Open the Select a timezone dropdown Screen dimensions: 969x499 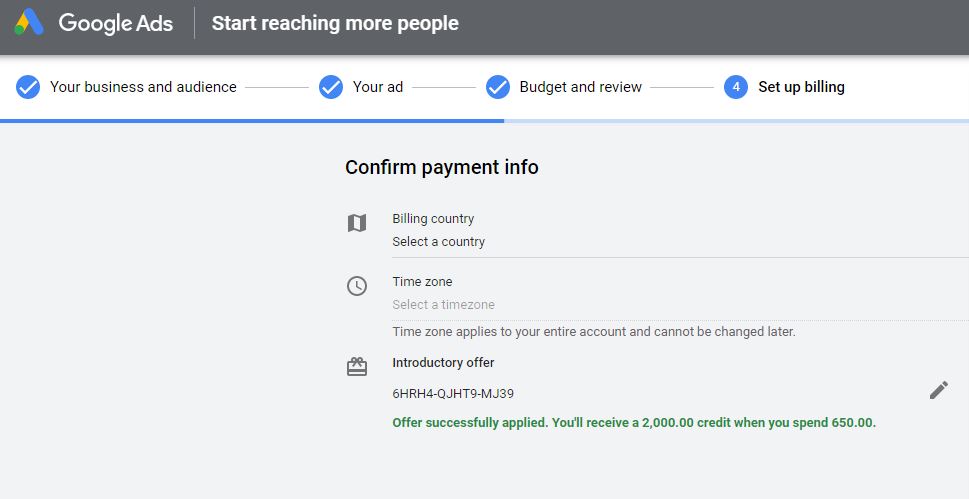680,305
